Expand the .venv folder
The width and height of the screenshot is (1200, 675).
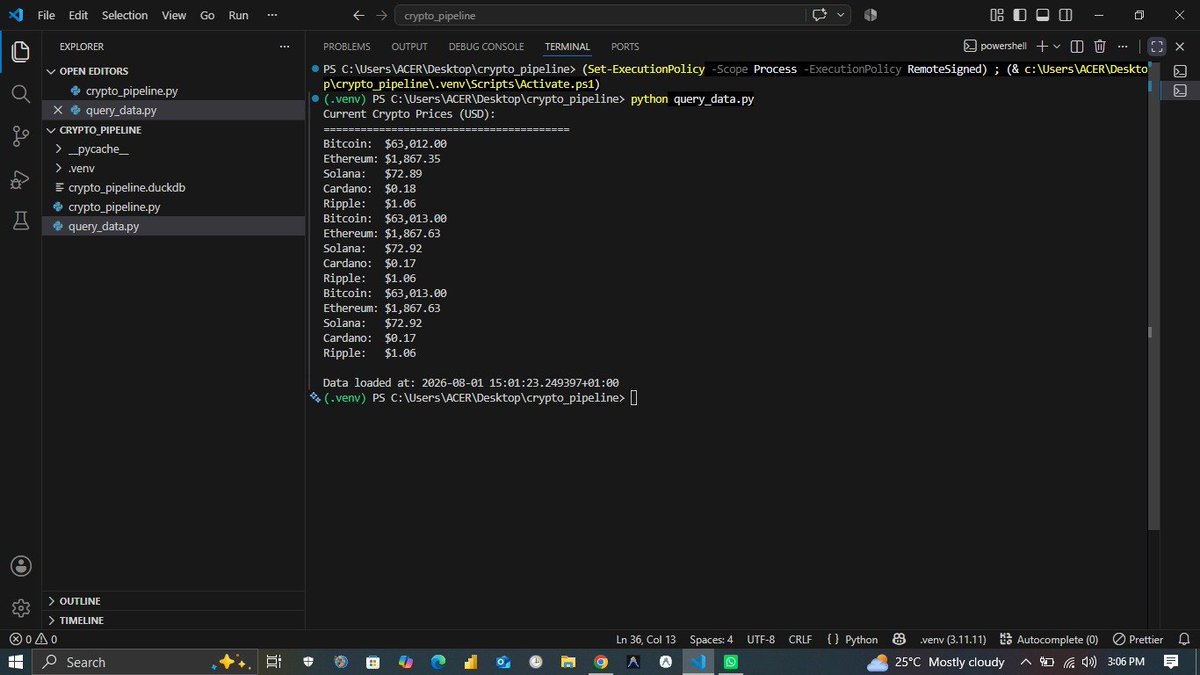173,168
